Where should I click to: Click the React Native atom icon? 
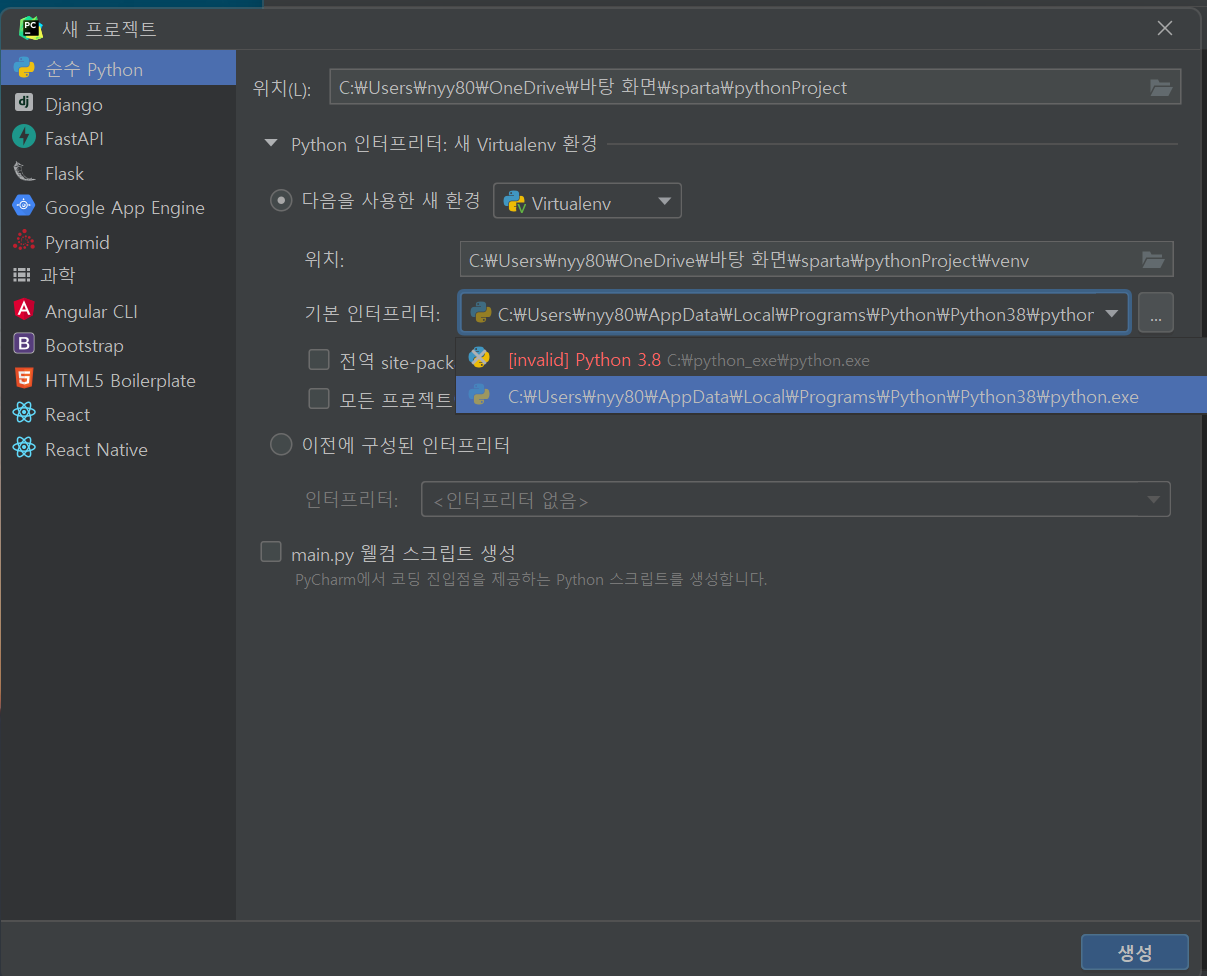pos(23,448)
